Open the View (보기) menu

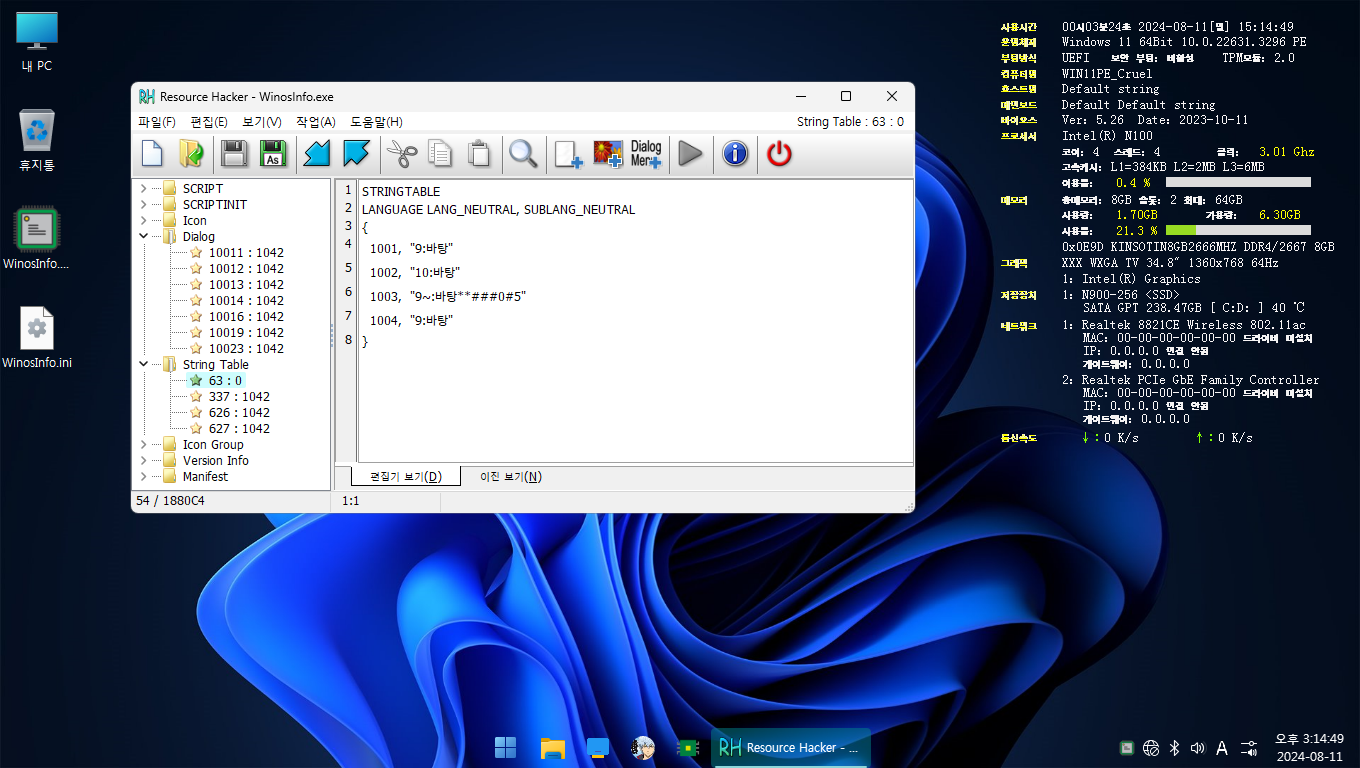262,122
